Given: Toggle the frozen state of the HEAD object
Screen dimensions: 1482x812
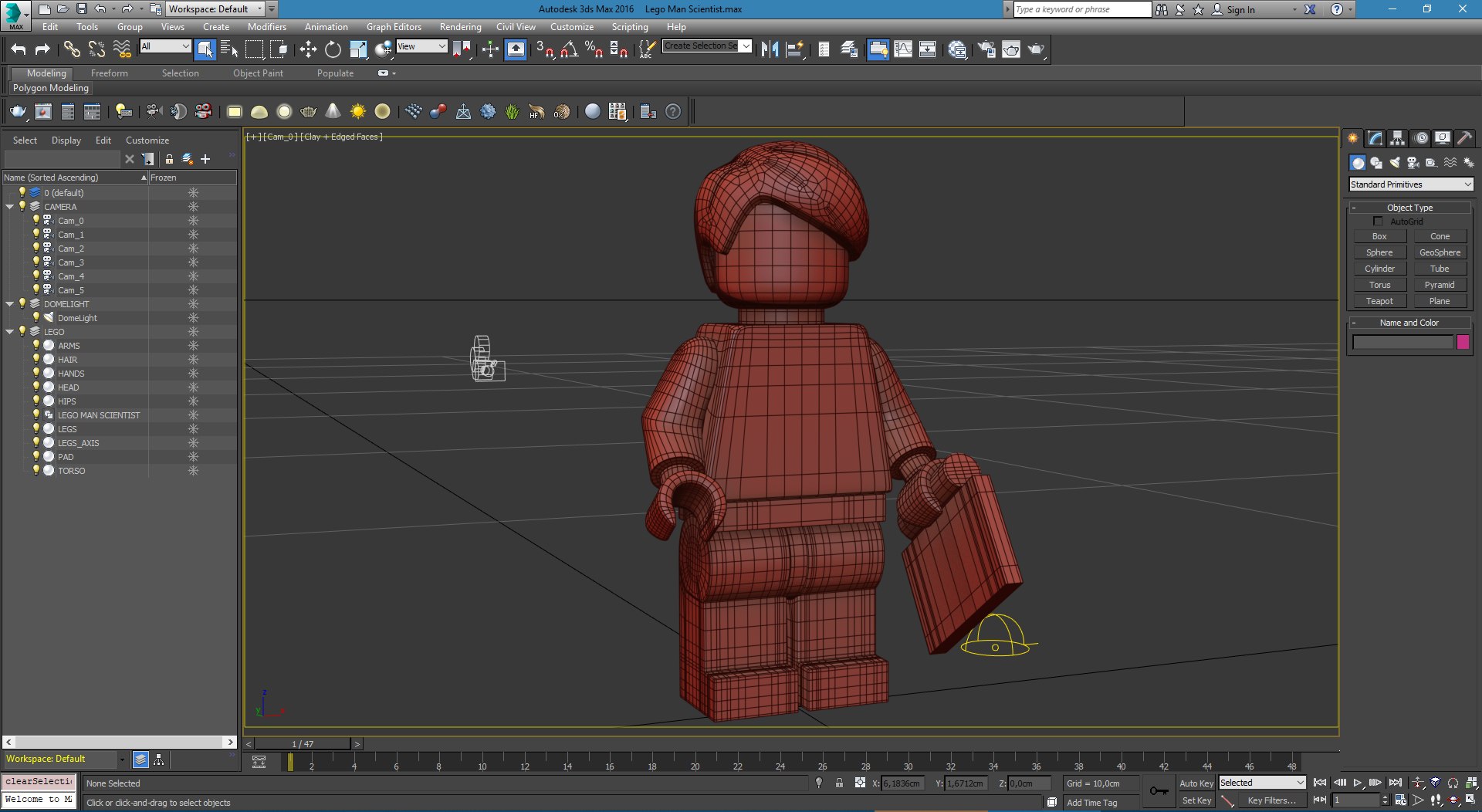Looking at the screenshot, I should [193, 387].
